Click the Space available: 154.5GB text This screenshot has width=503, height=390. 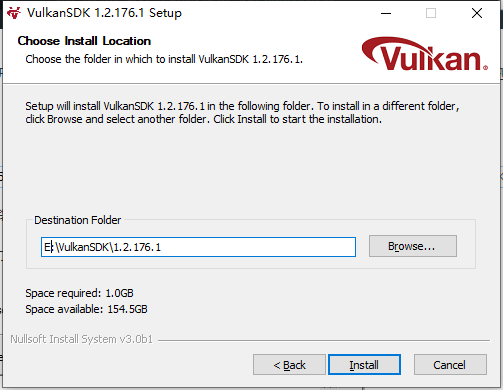pyautogui.click(x=86, y=309)
